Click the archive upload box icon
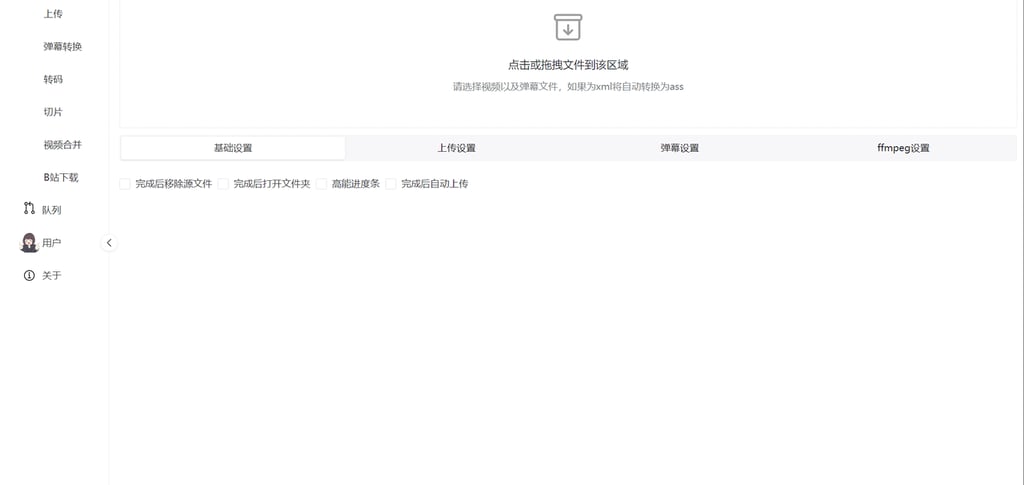The image size is (1024, 485). [568, 27]
